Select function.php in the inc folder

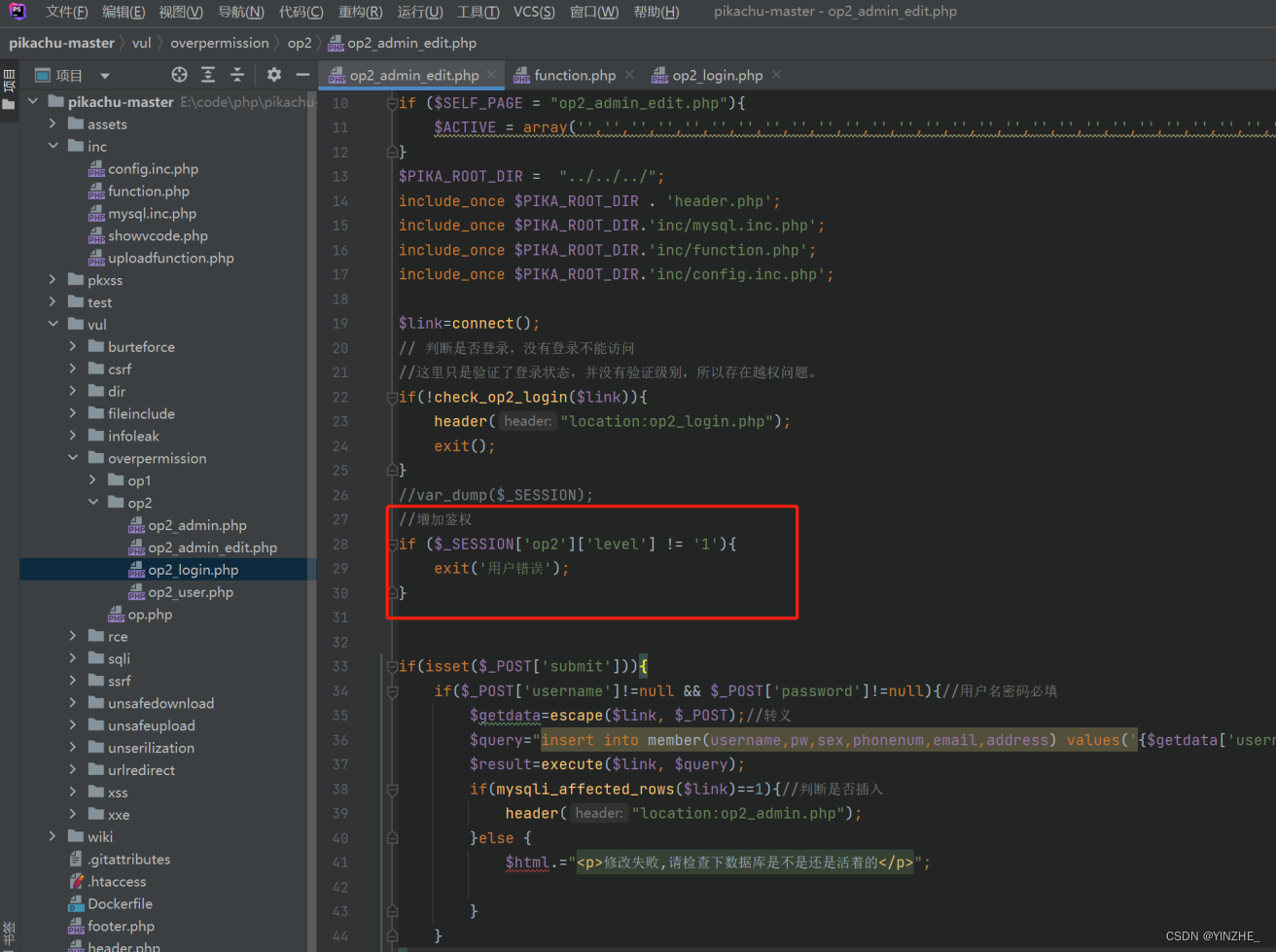click(148, 191)
